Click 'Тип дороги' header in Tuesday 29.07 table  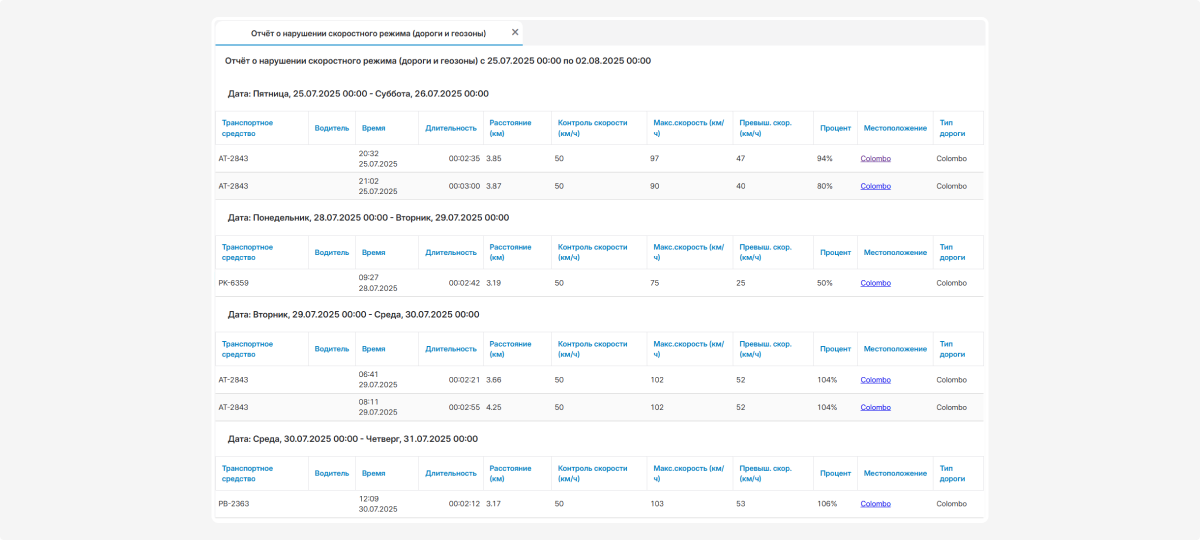tap(952, 349)
